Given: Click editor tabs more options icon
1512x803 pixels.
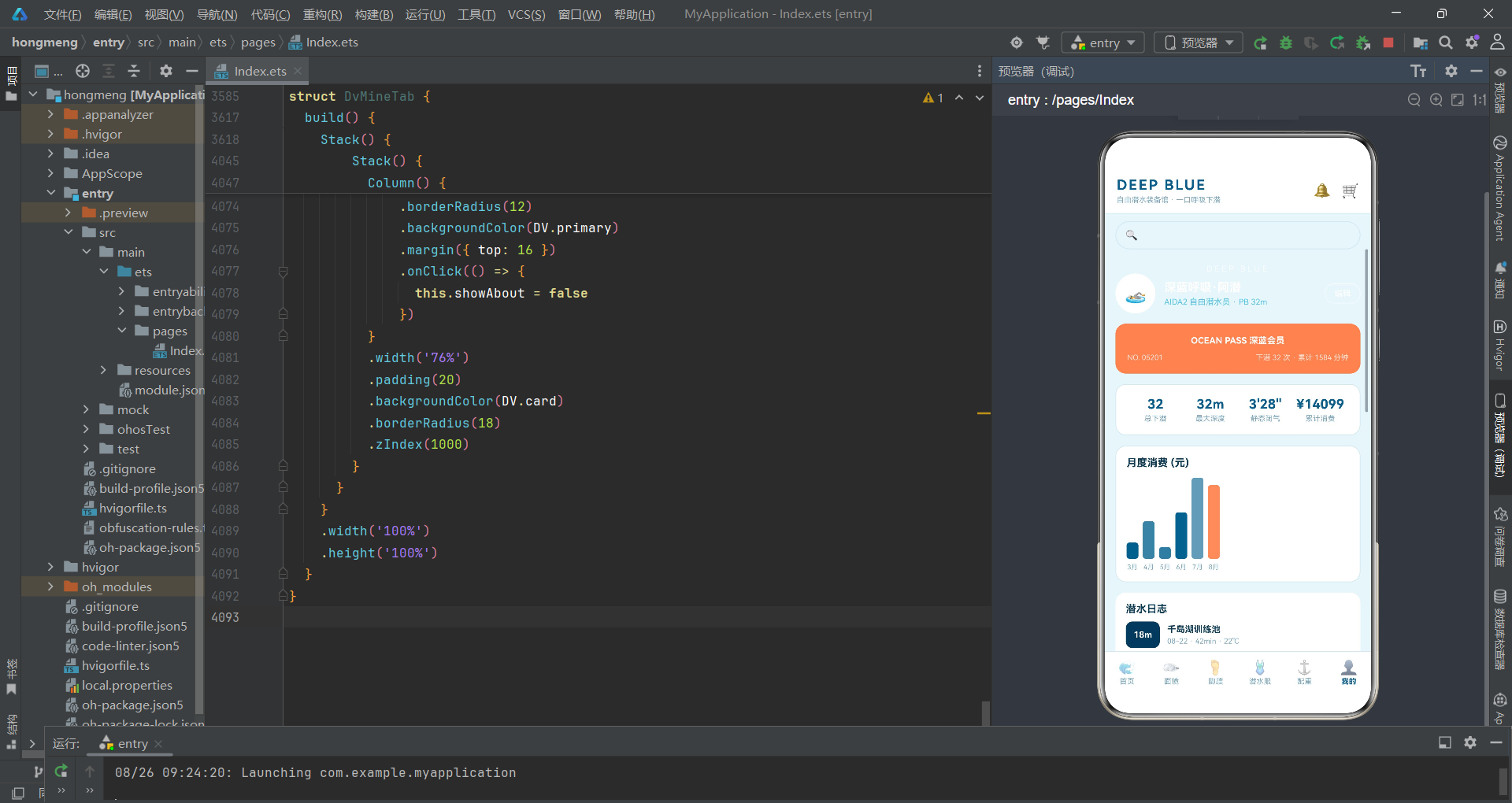Looking at the screenshot, I should tap(980, 71).
